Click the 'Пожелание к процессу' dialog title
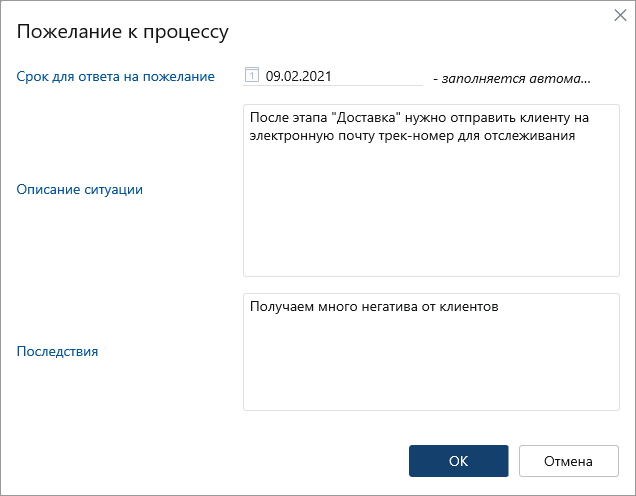 (124, 32)
